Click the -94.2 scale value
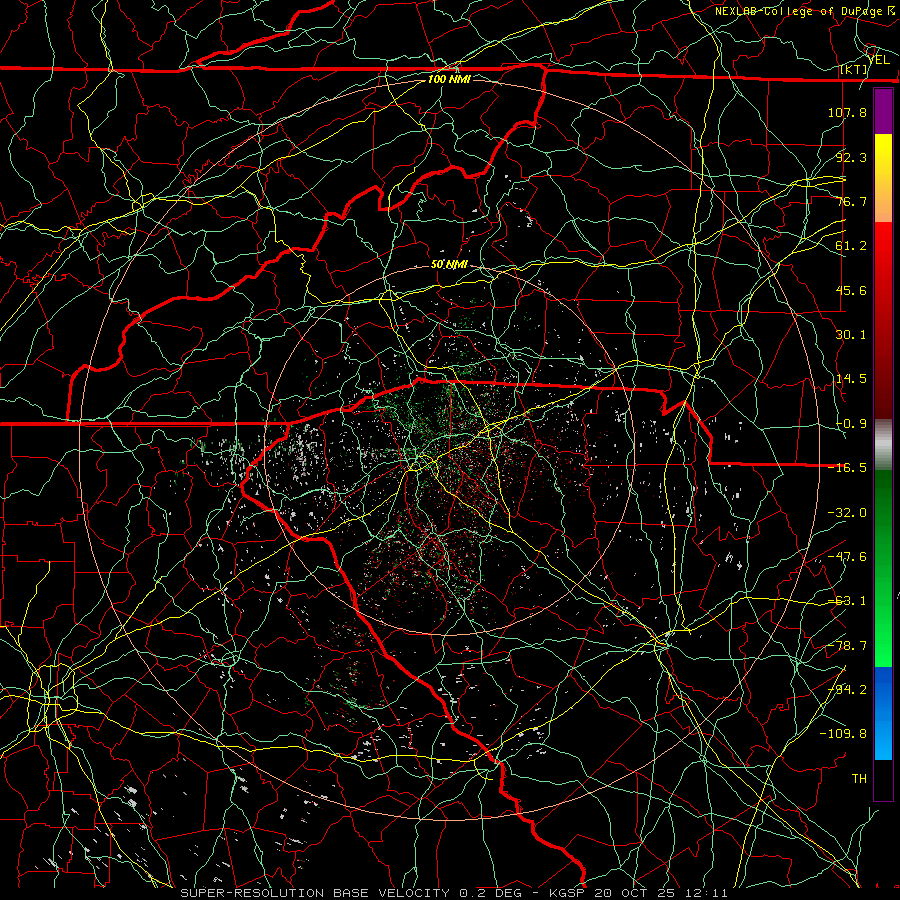Screen dimensions: 900x900 (847, 690)
